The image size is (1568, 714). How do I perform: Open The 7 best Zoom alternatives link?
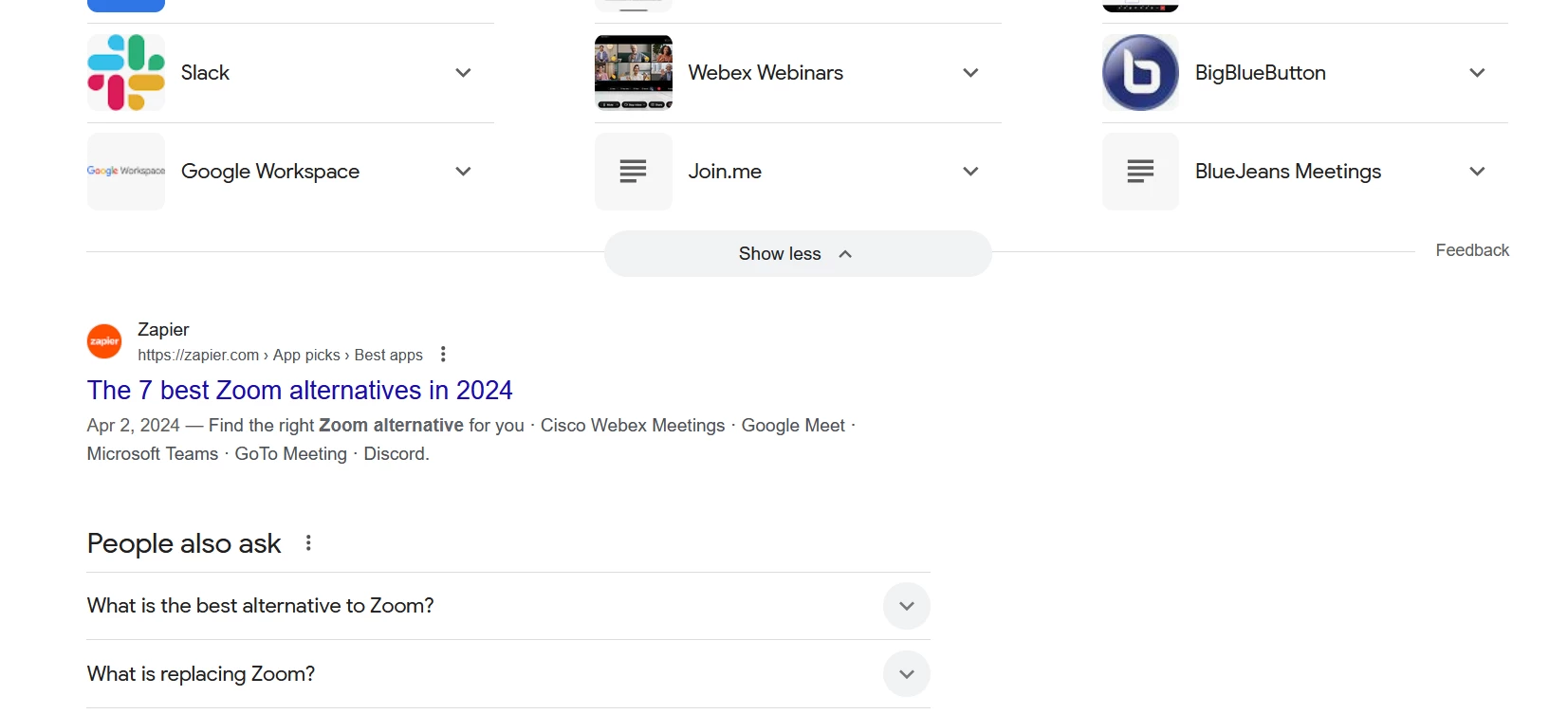(x=300, y=391)
